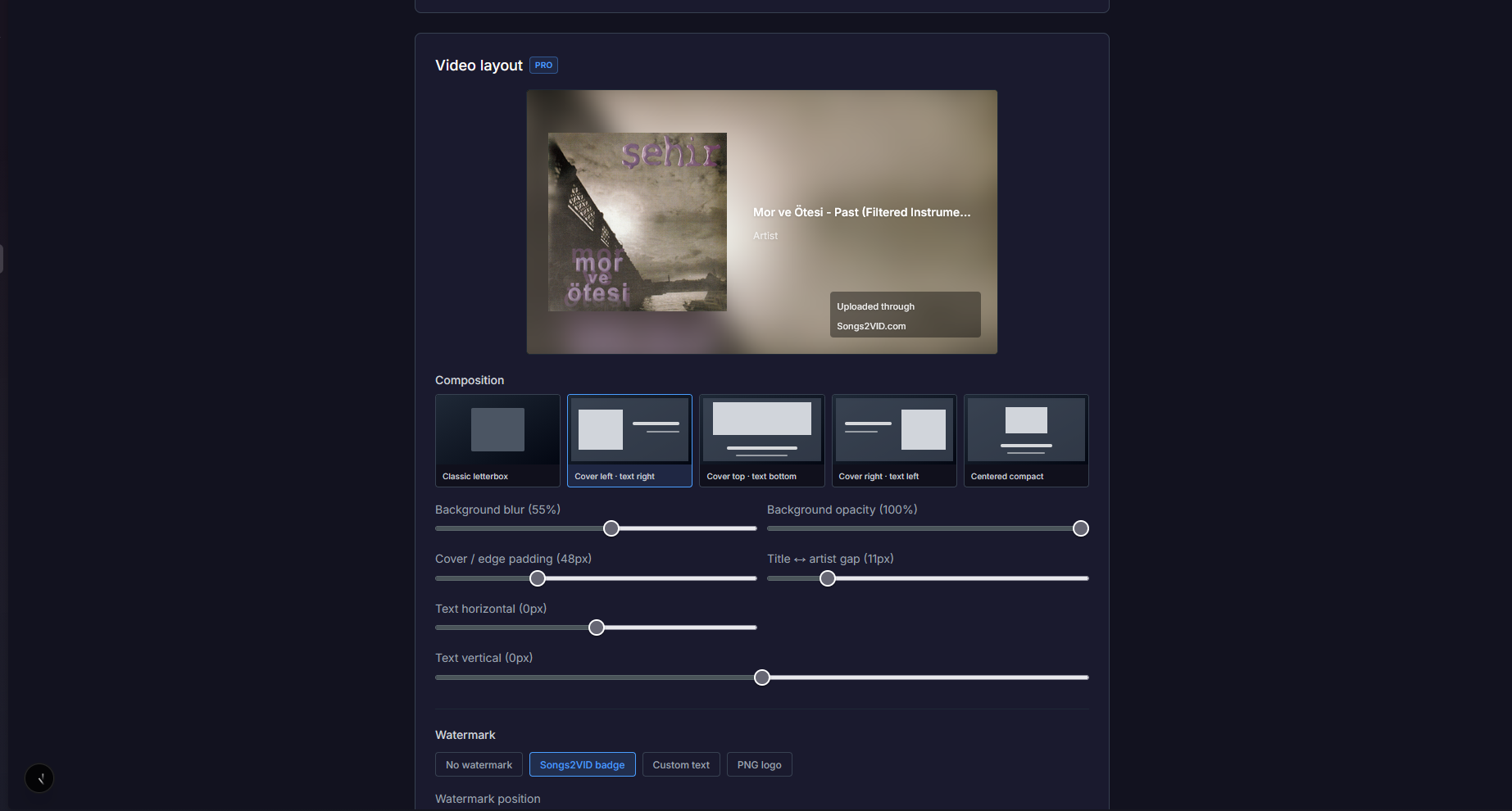Screen dimensions: 1512x811
Task: Click the PRO badge beside Video layout
Action: click(x=543, y=66)
